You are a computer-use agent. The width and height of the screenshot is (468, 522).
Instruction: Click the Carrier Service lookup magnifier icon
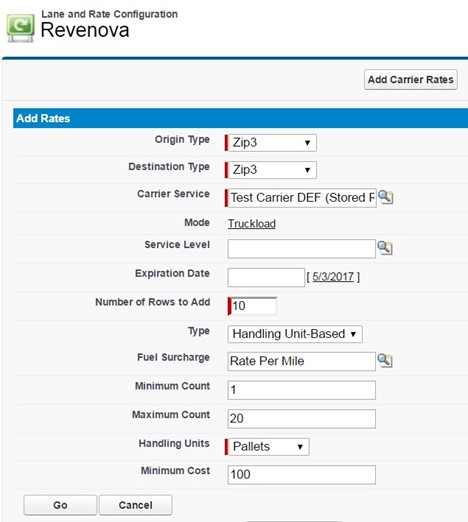[x=385, y=197]
